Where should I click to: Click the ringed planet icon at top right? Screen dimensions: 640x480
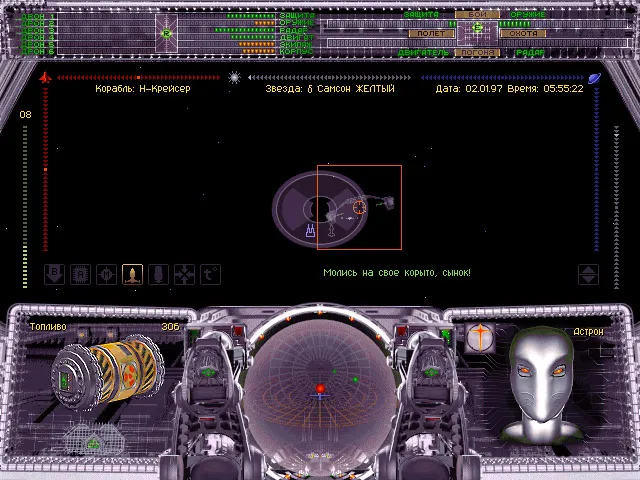tap(594, 77)
